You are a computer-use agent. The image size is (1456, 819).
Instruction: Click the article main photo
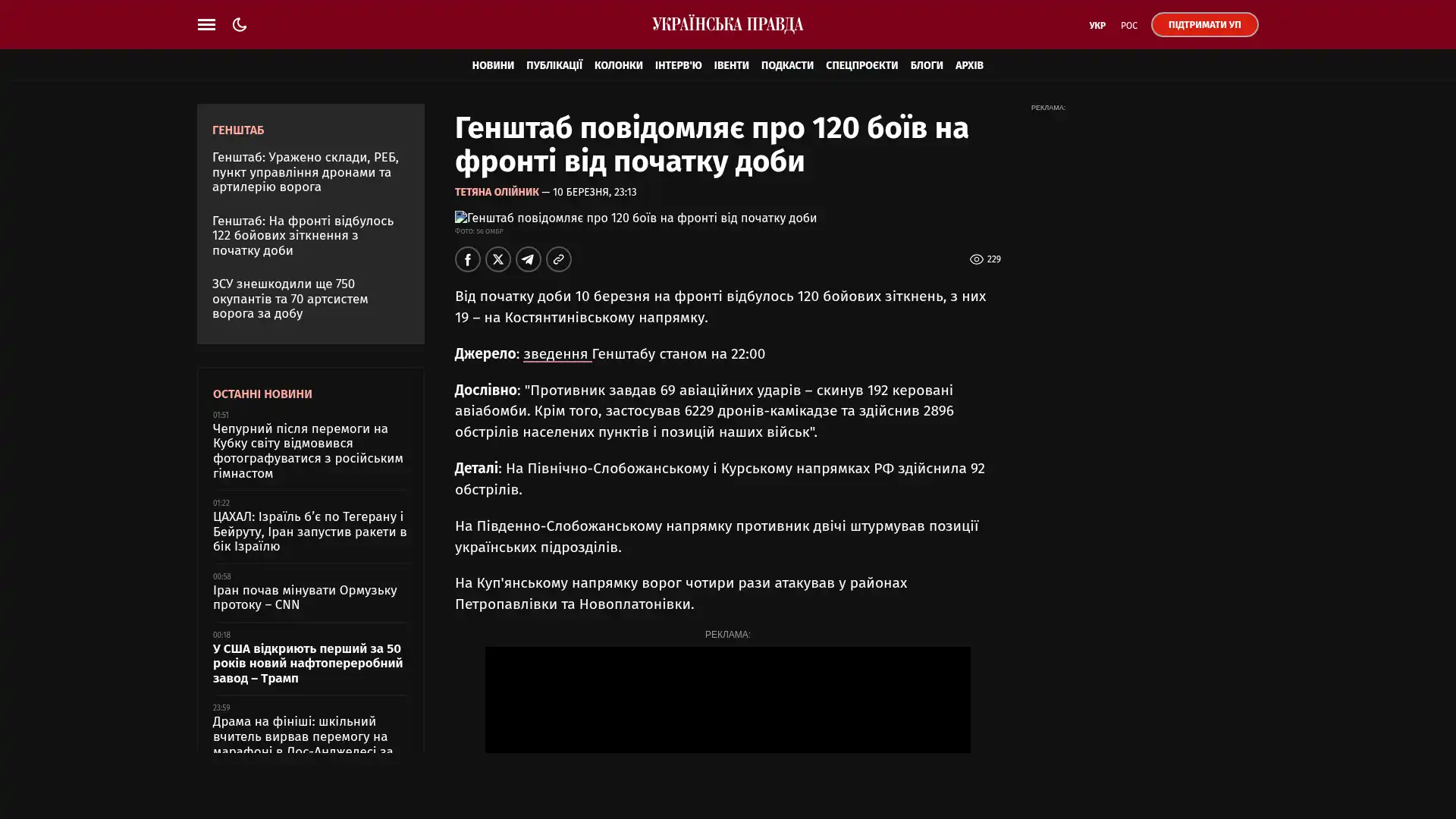click(x=635, y=218)
